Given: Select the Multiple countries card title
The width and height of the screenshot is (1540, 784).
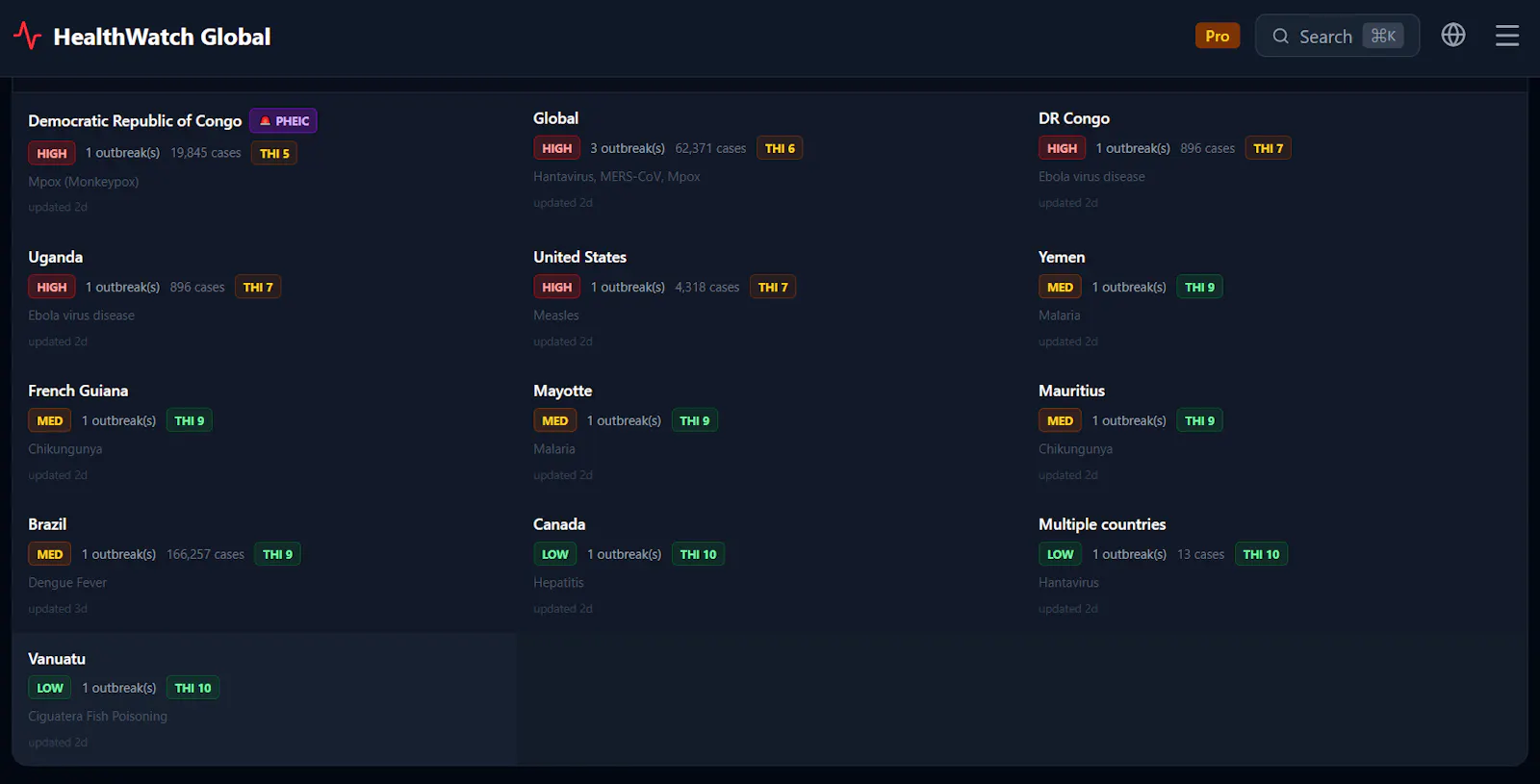Looking at the screenshot, I should (x=1102, y=524).
